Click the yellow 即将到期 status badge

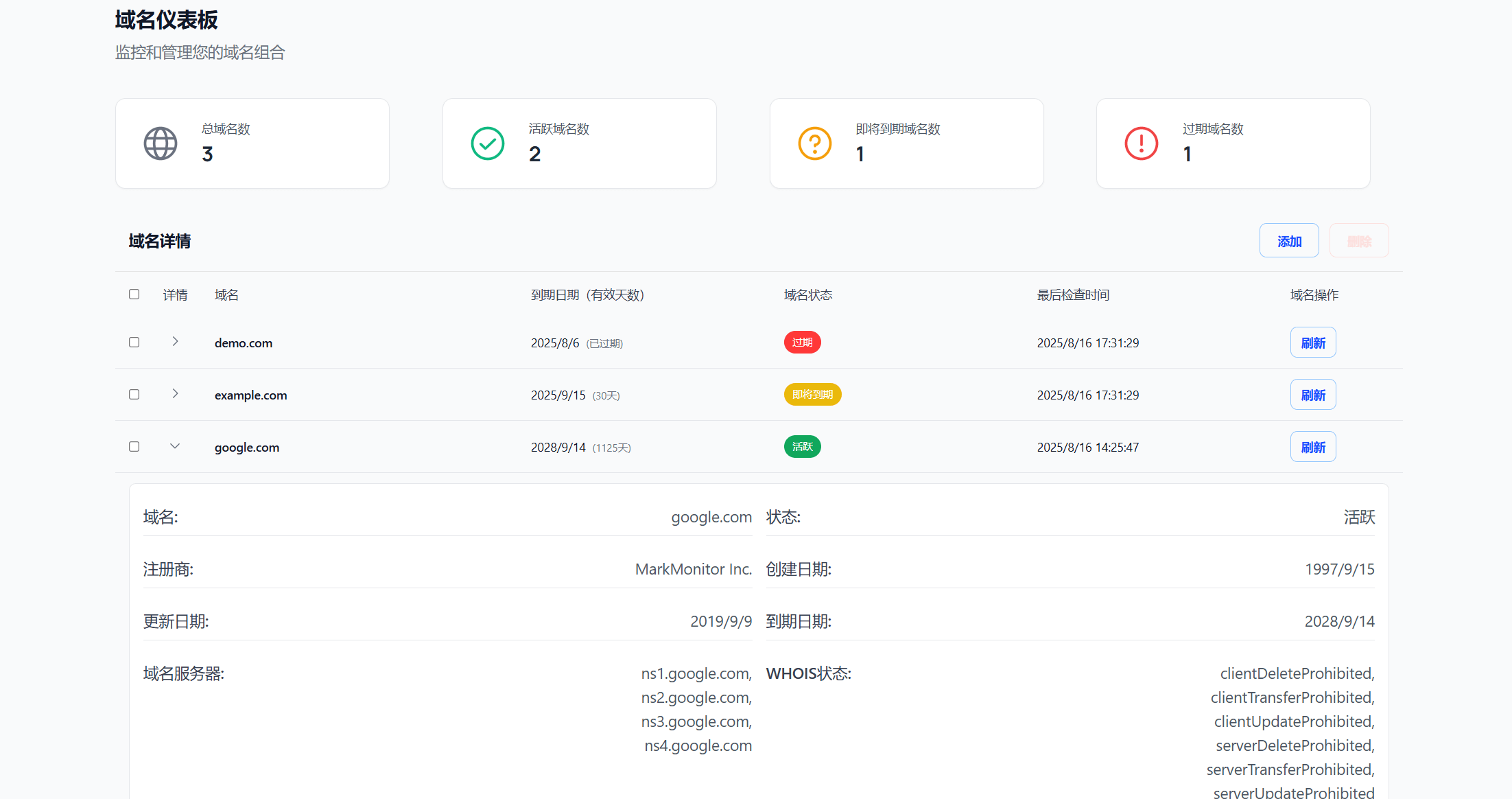pyautogui.click(x=812, y=395)
